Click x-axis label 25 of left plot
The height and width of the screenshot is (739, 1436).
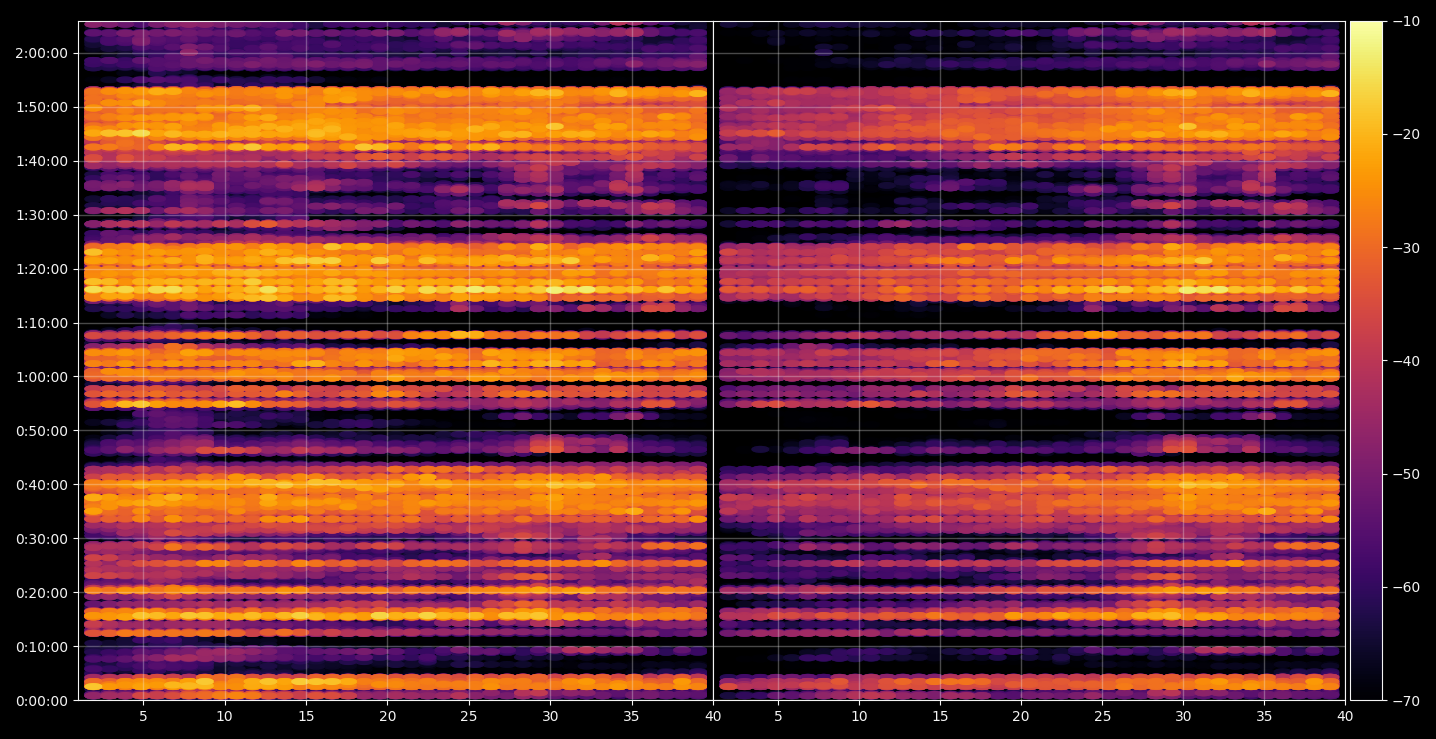point(469,717)
